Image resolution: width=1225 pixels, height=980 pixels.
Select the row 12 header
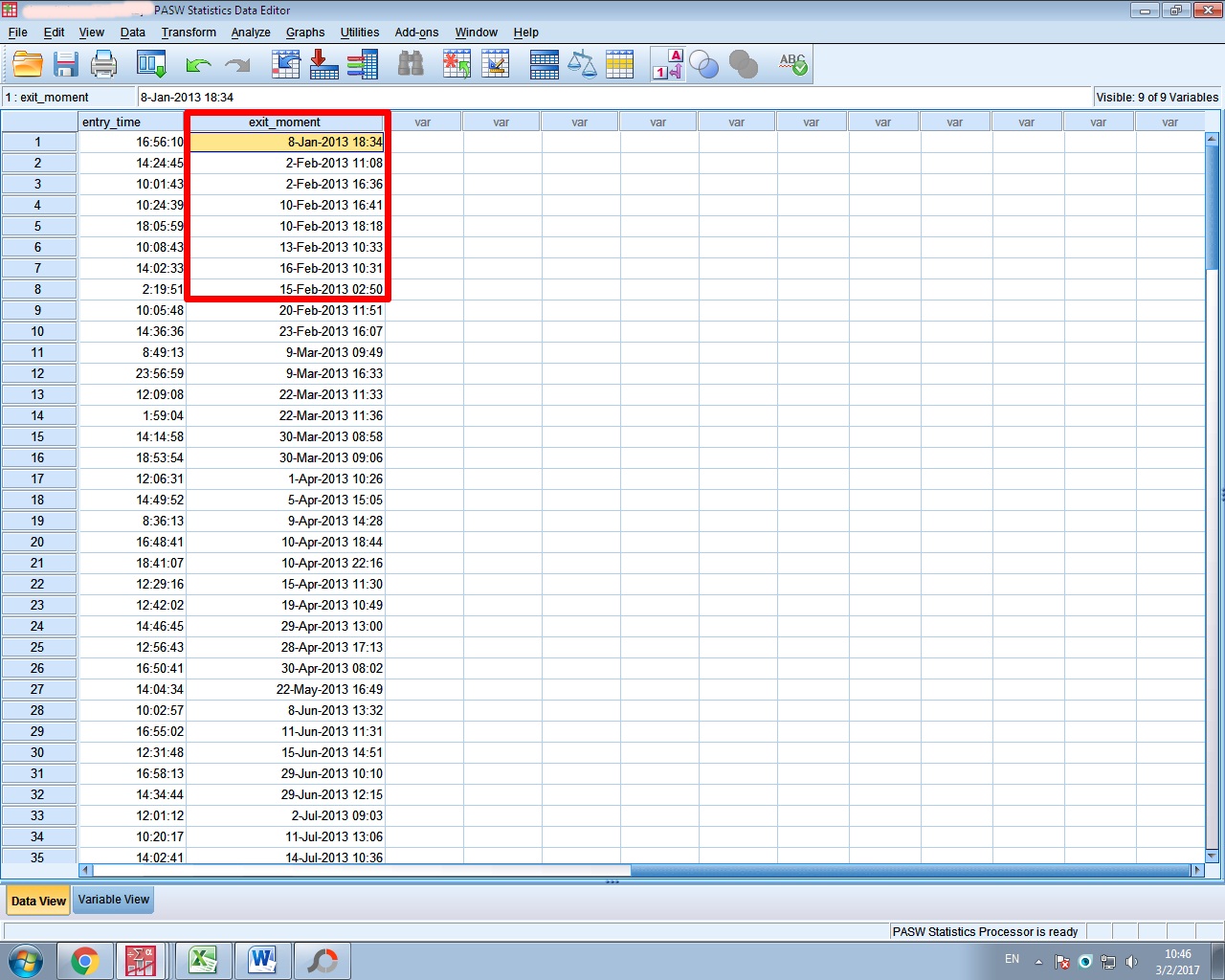pos(38,373)
